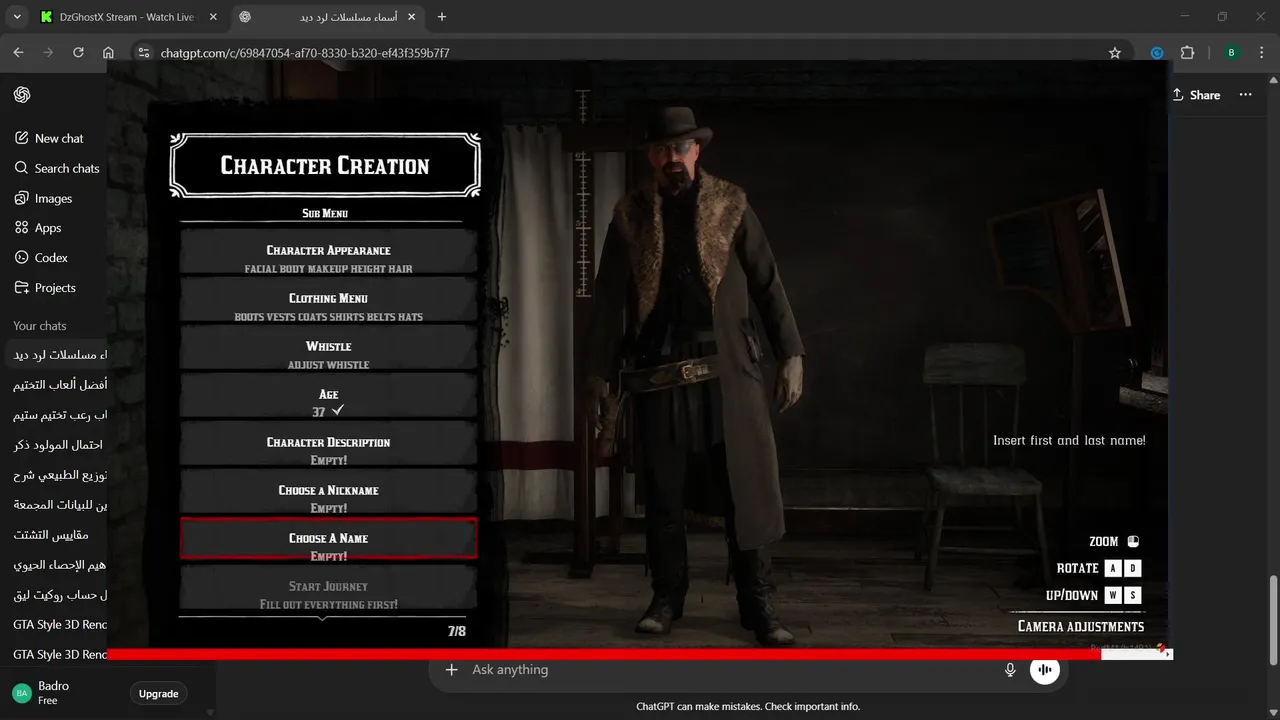Click the browser forward arrow
The height and width of the screenshot is (720, 1280).
coord(48,53)
